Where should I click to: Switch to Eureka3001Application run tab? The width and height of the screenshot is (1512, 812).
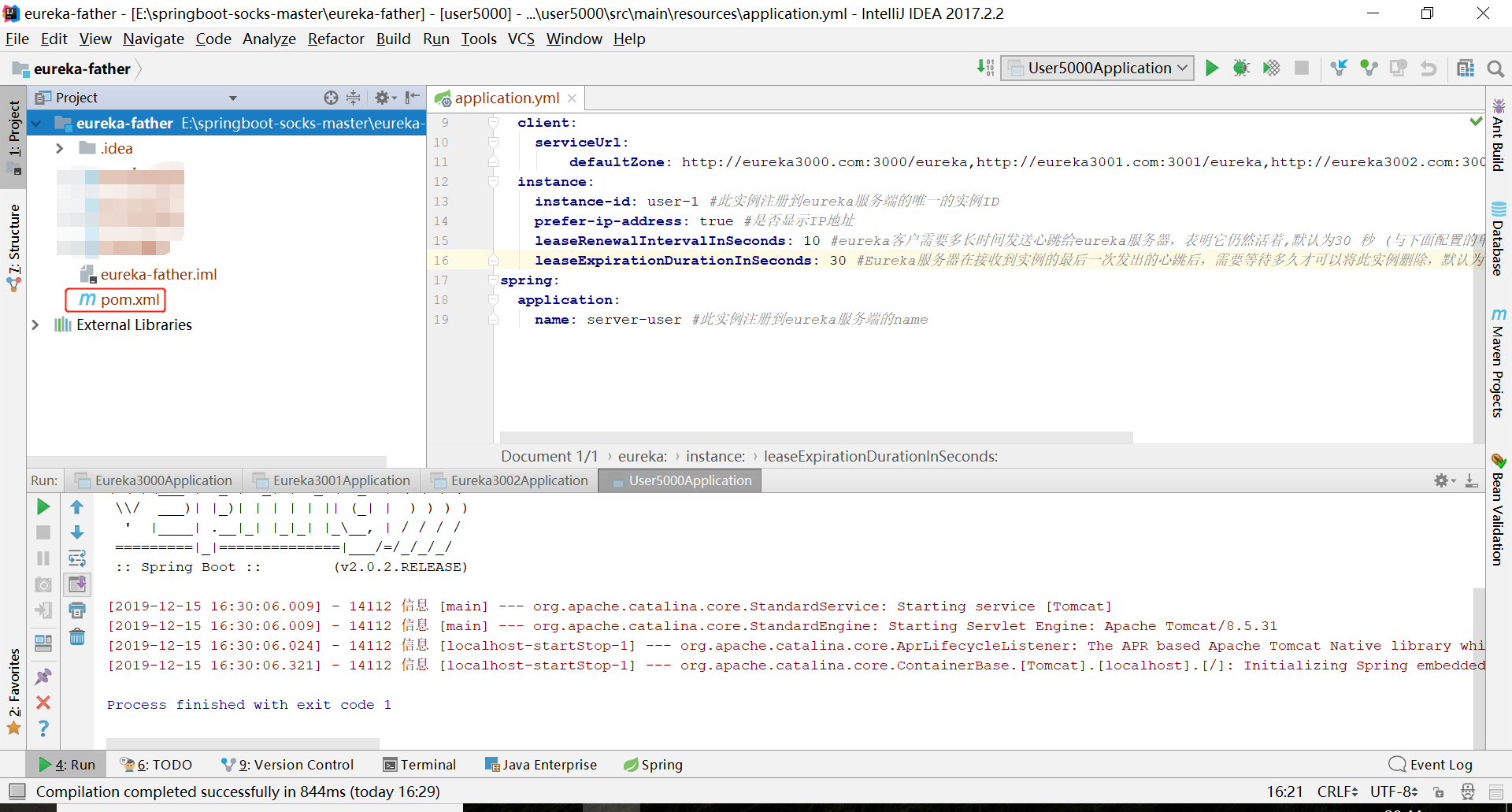coord(332,480)
